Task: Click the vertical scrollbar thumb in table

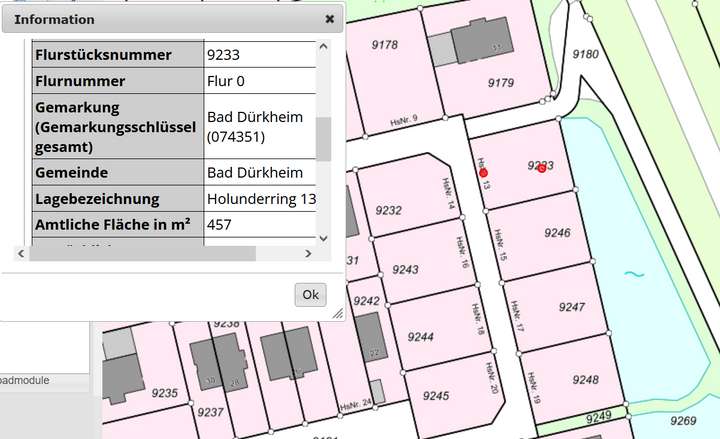Action: 324,139
